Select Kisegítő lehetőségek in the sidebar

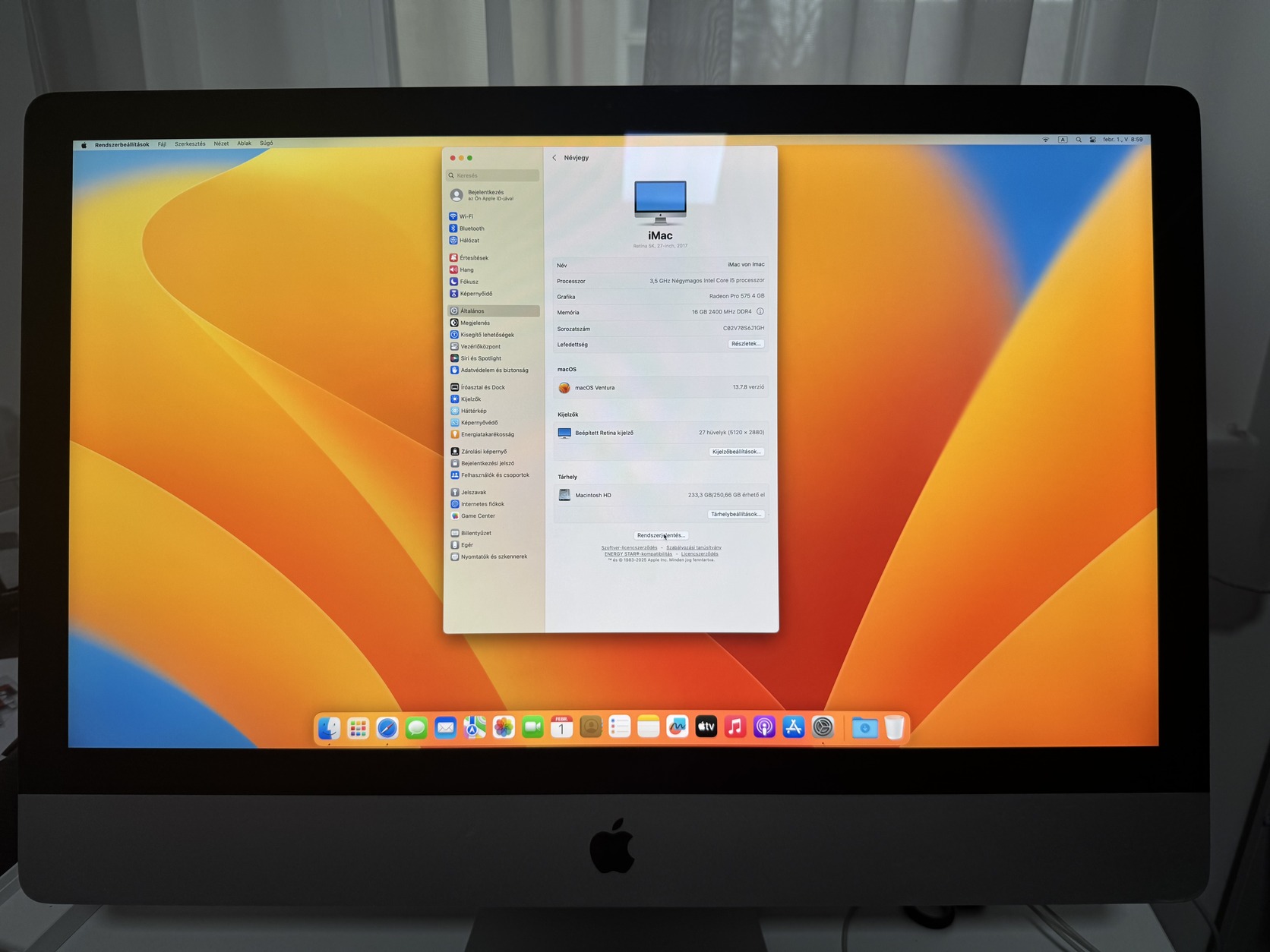[x=493, y=335]
